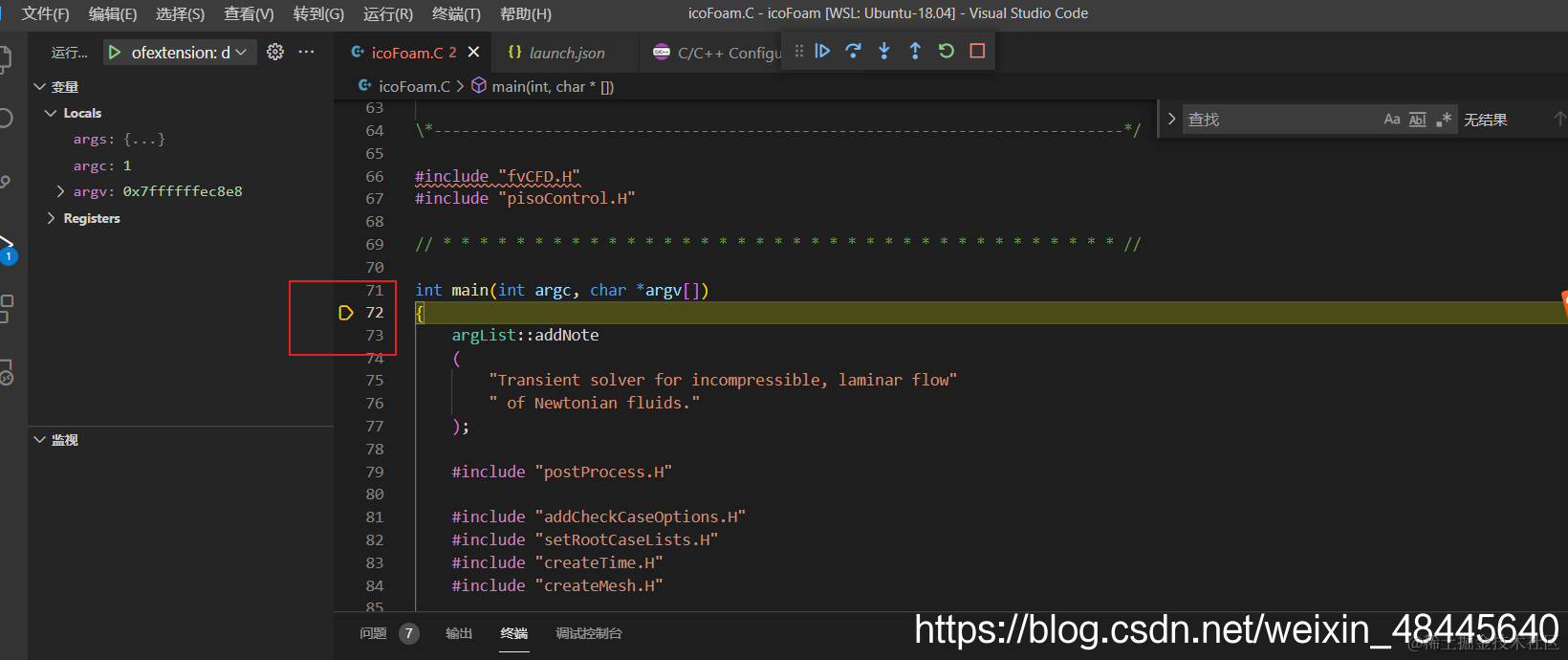Open the Explorer activity bar icon
Screen dimensions: 1568x660
[6, 58]
